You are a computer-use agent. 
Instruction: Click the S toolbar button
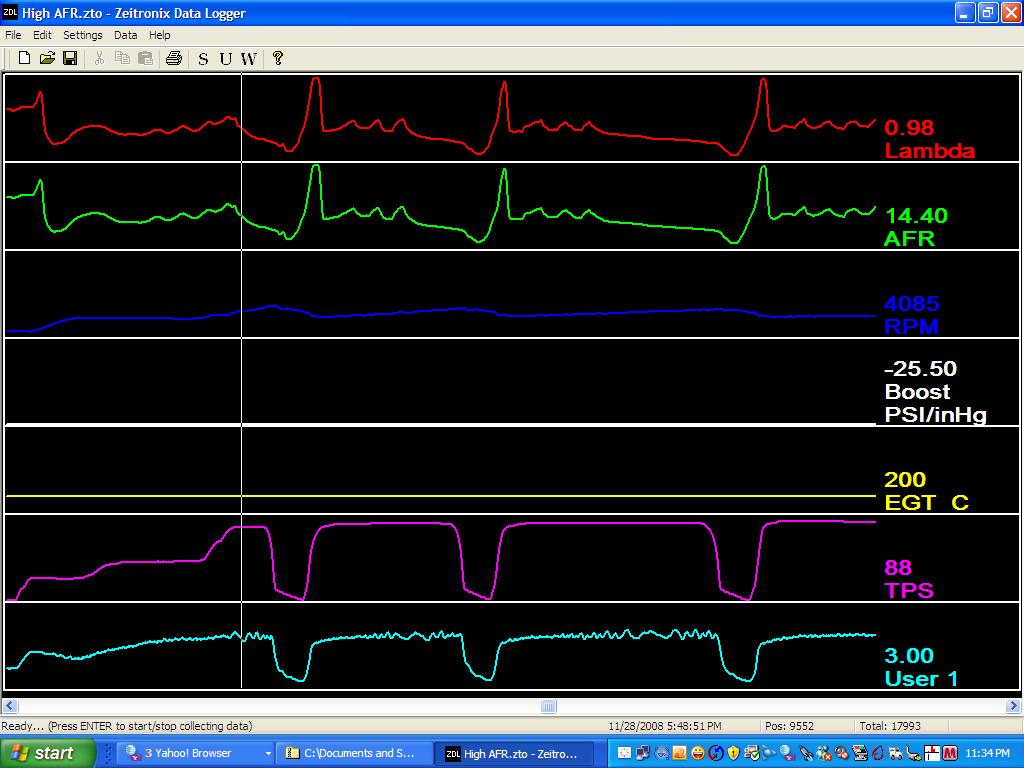pyautogui.click(x=203, y=59)
